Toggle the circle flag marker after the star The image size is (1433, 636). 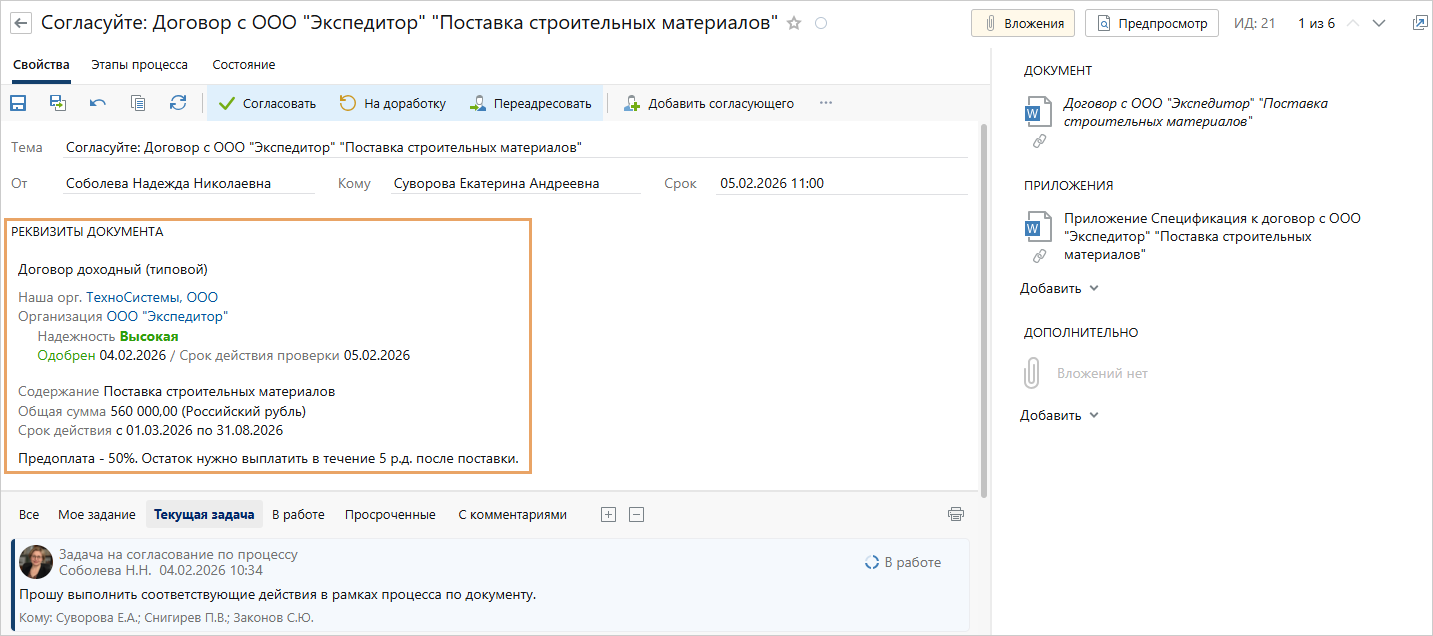pyautogui.click(x=821, y=23)
